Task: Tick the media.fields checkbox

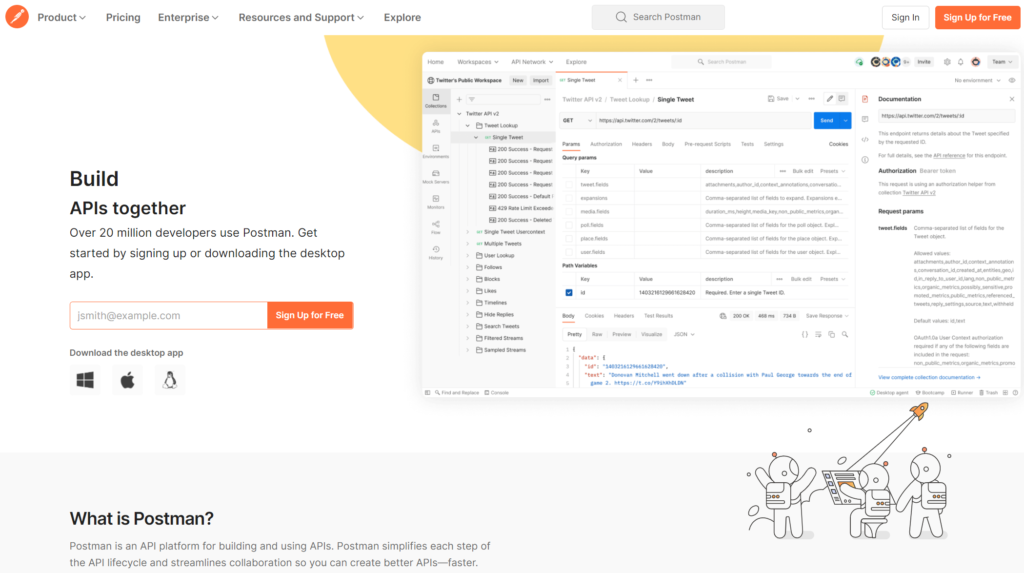Action: click(x=569, y=212)
